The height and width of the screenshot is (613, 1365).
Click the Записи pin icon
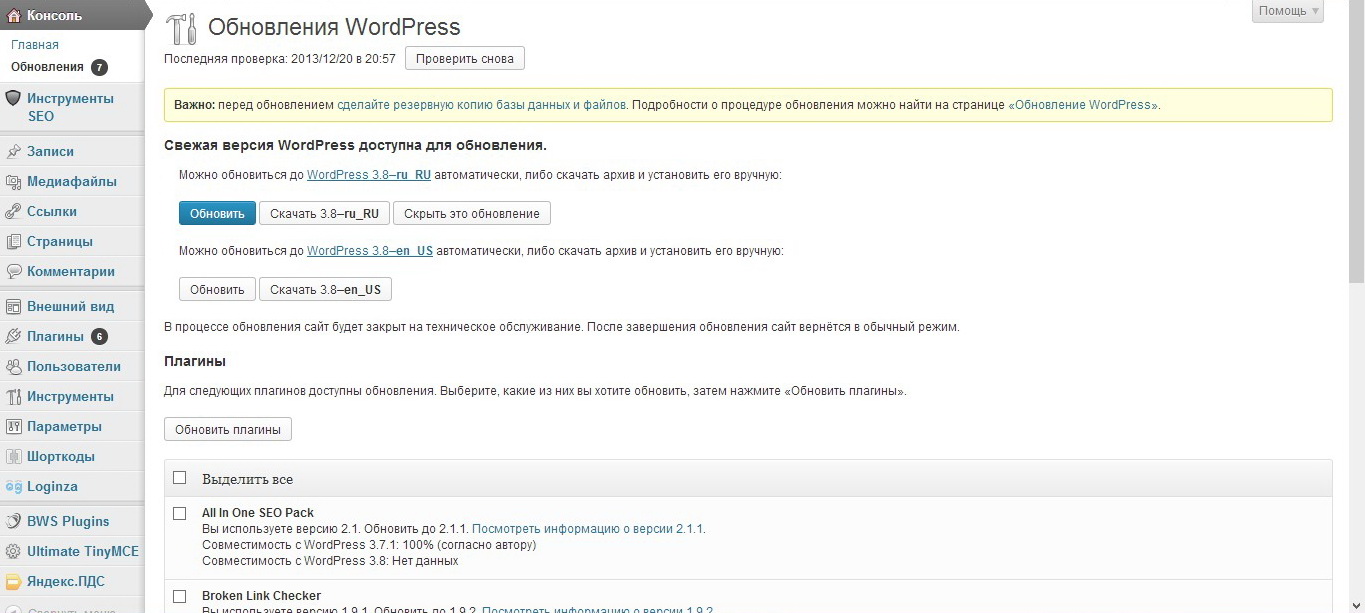pos(13,151)
